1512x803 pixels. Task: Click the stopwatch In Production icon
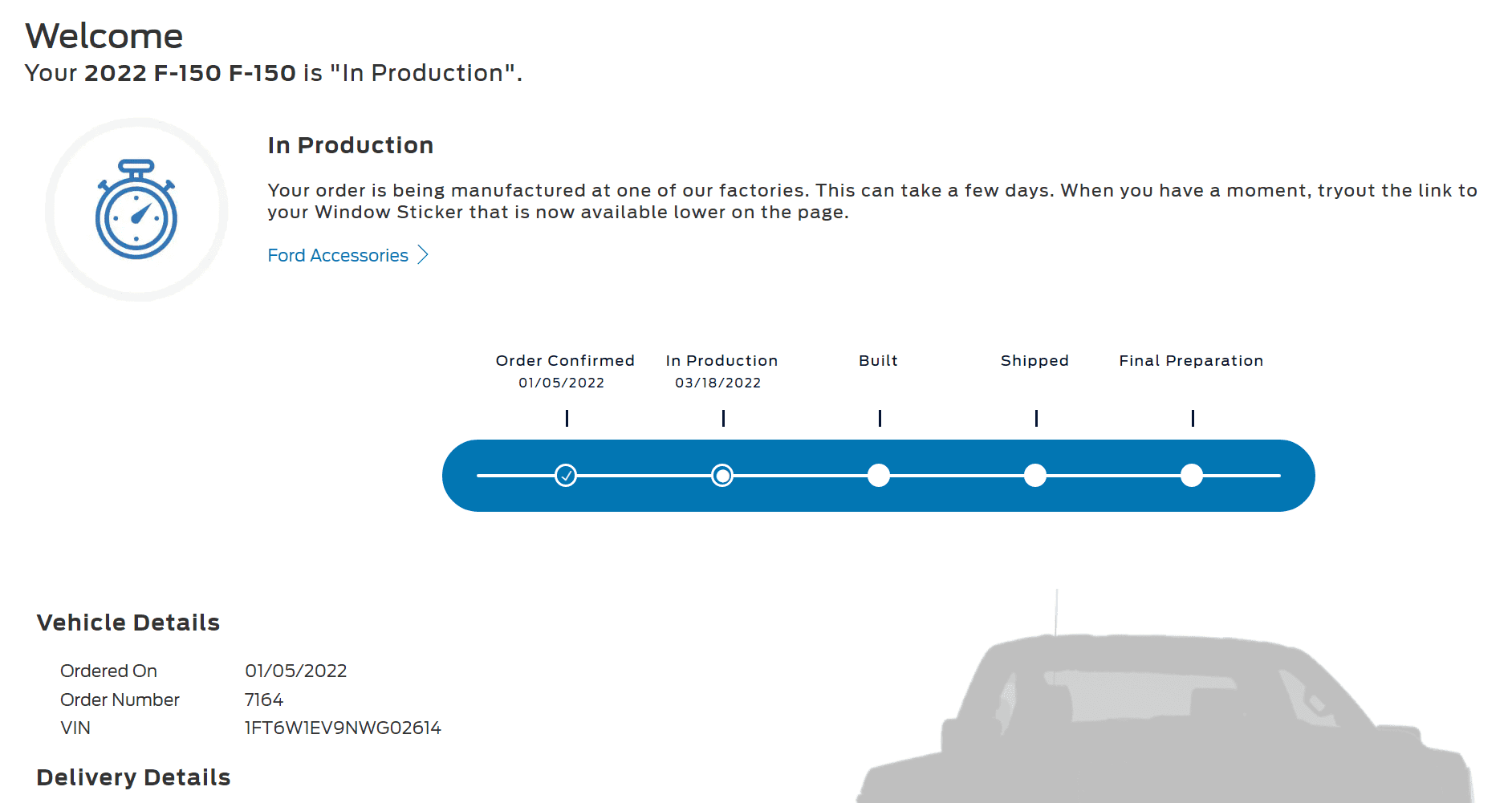click(x=136, y=210)
